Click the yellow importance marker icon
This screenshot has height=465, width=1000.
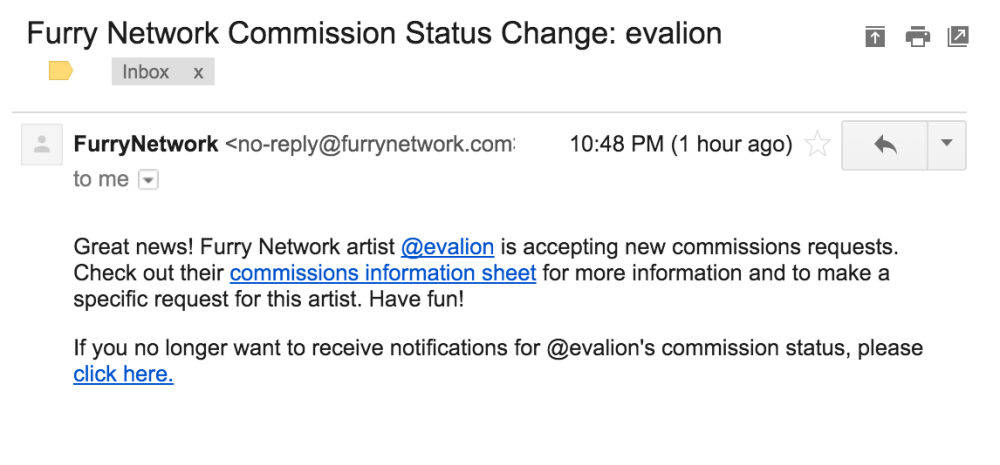(61, 71)
